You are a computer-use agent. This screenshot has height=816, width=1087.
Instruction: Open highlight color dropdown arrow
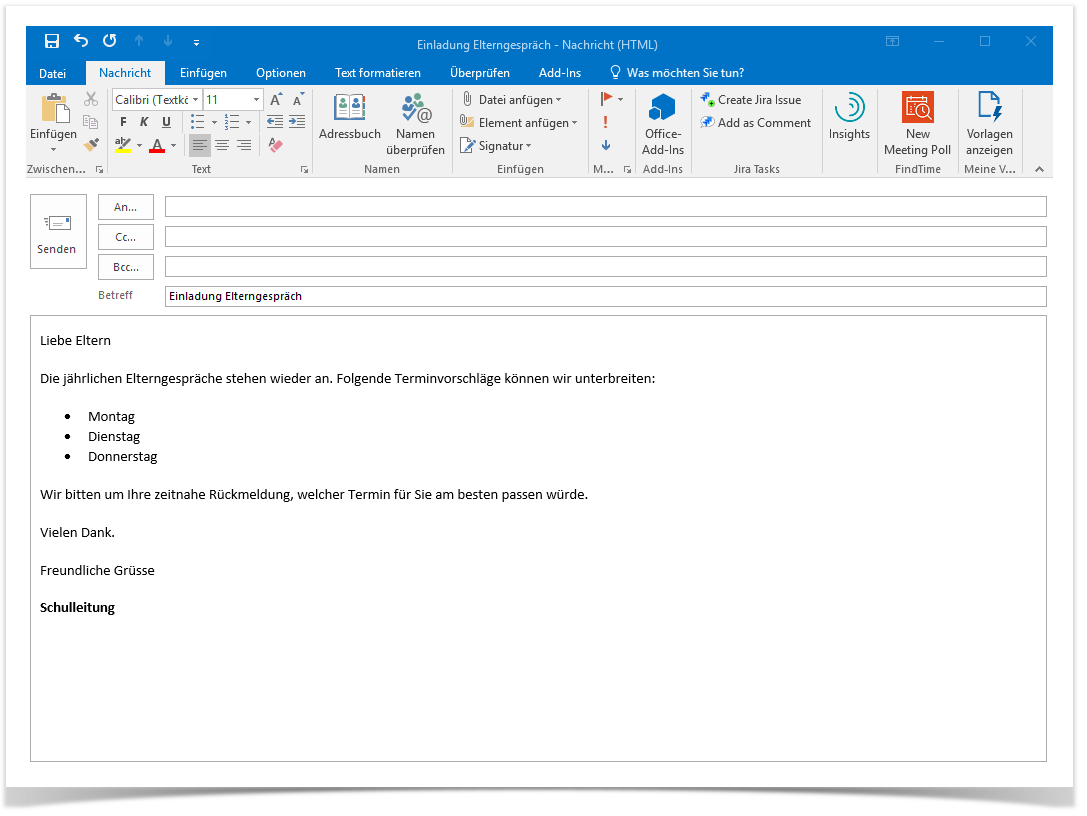[139, 146]
